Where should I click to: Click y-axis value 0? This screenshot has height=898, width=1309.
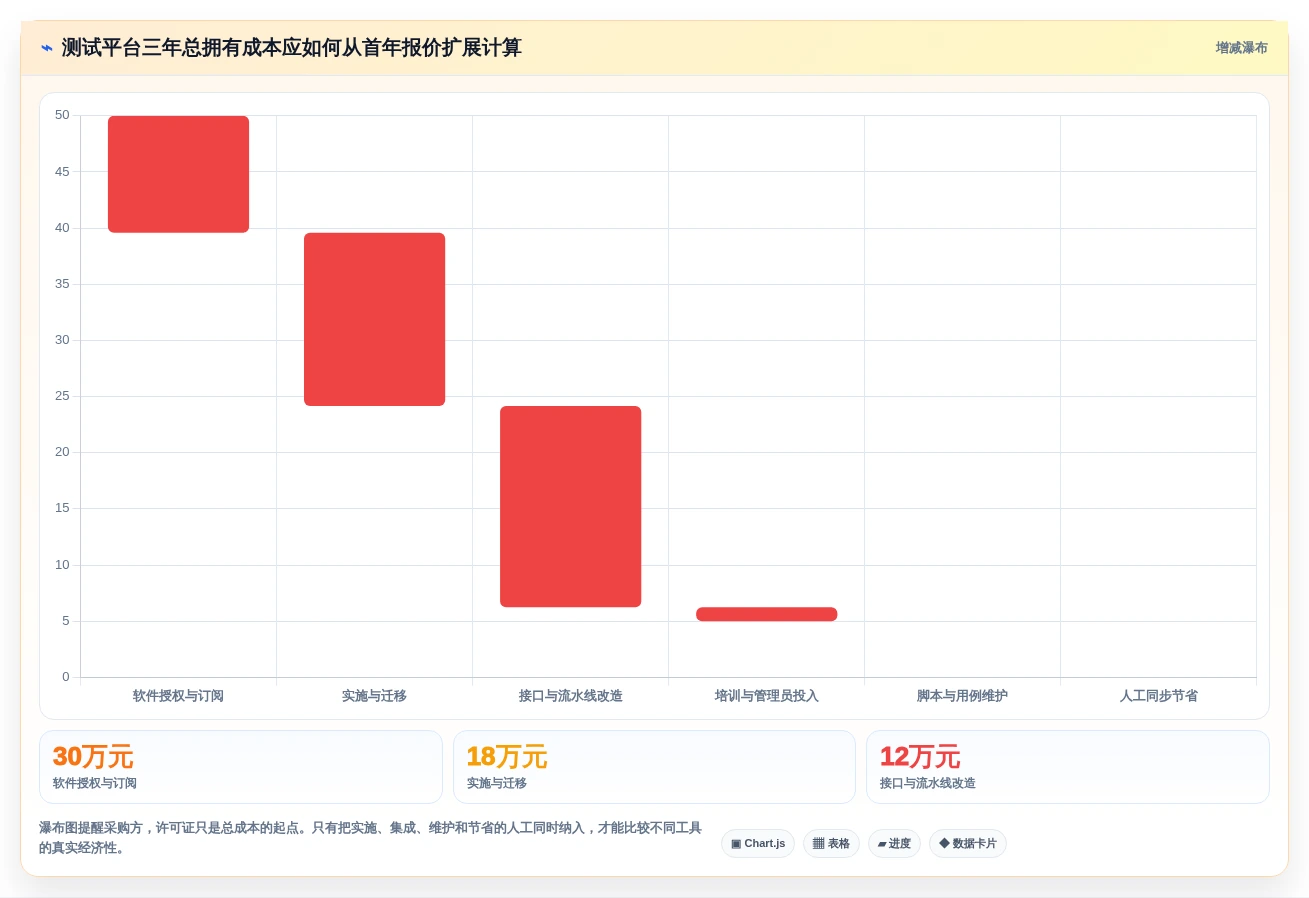click(66, 677)
